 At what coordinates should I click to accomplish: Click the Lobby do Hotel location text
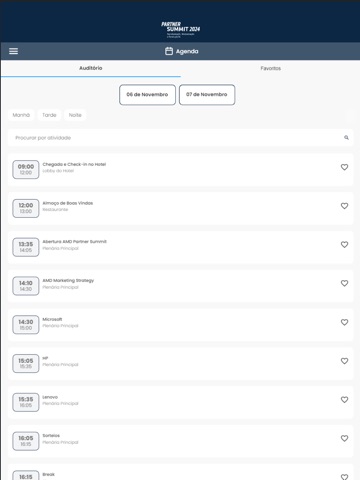(58, 171)
